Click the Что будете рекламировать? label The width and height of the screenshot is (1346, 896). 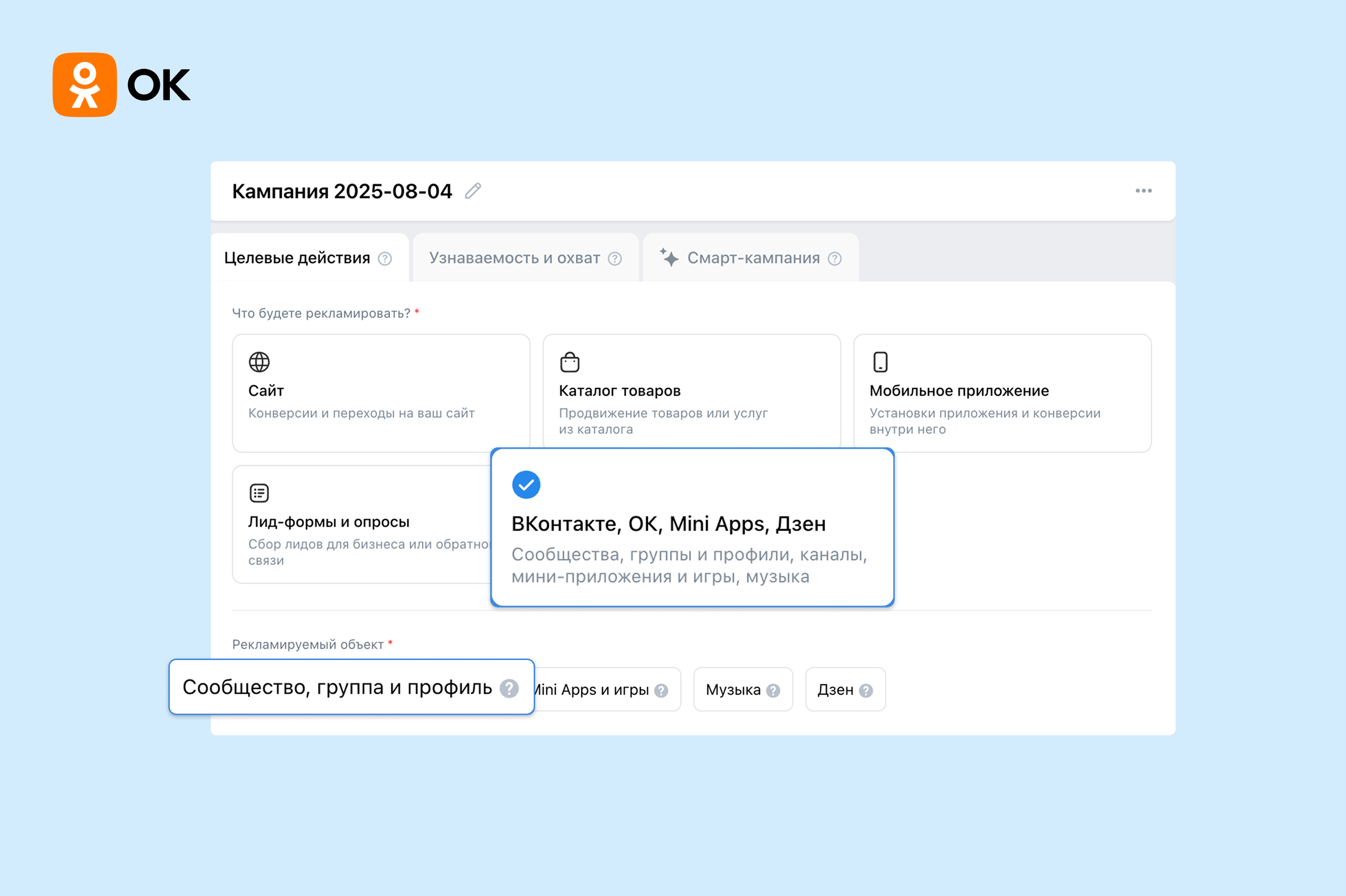click(x=321, y=313)
